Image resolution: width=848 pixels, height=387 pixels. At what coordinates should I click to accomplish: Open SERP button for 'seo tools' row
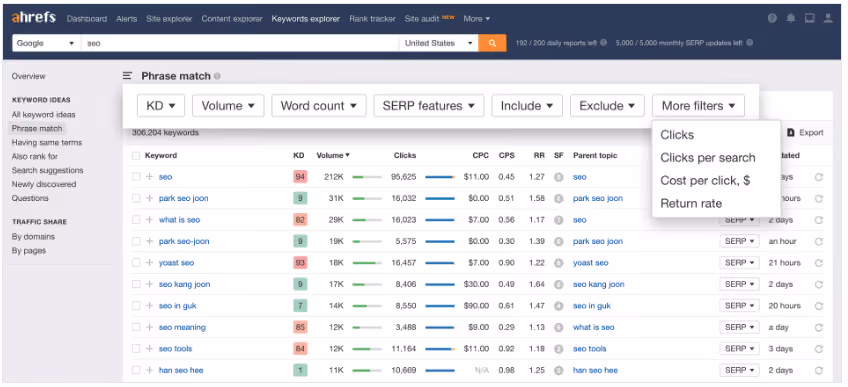pos(739,349)
